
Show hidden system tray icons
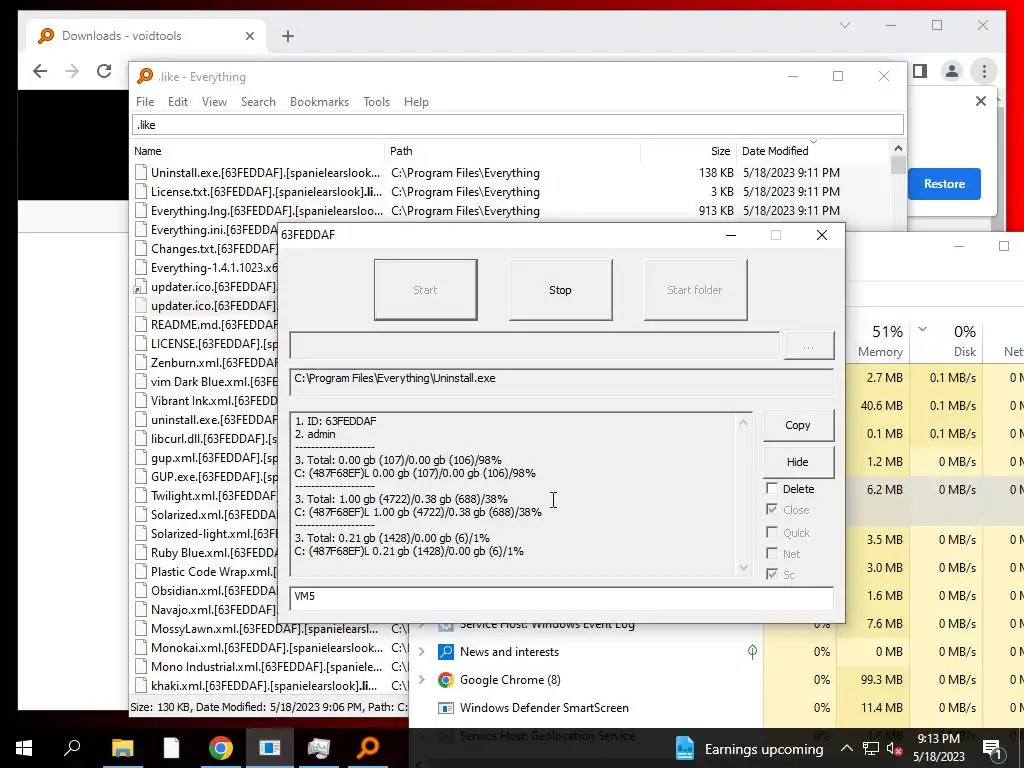coord(846,748)
